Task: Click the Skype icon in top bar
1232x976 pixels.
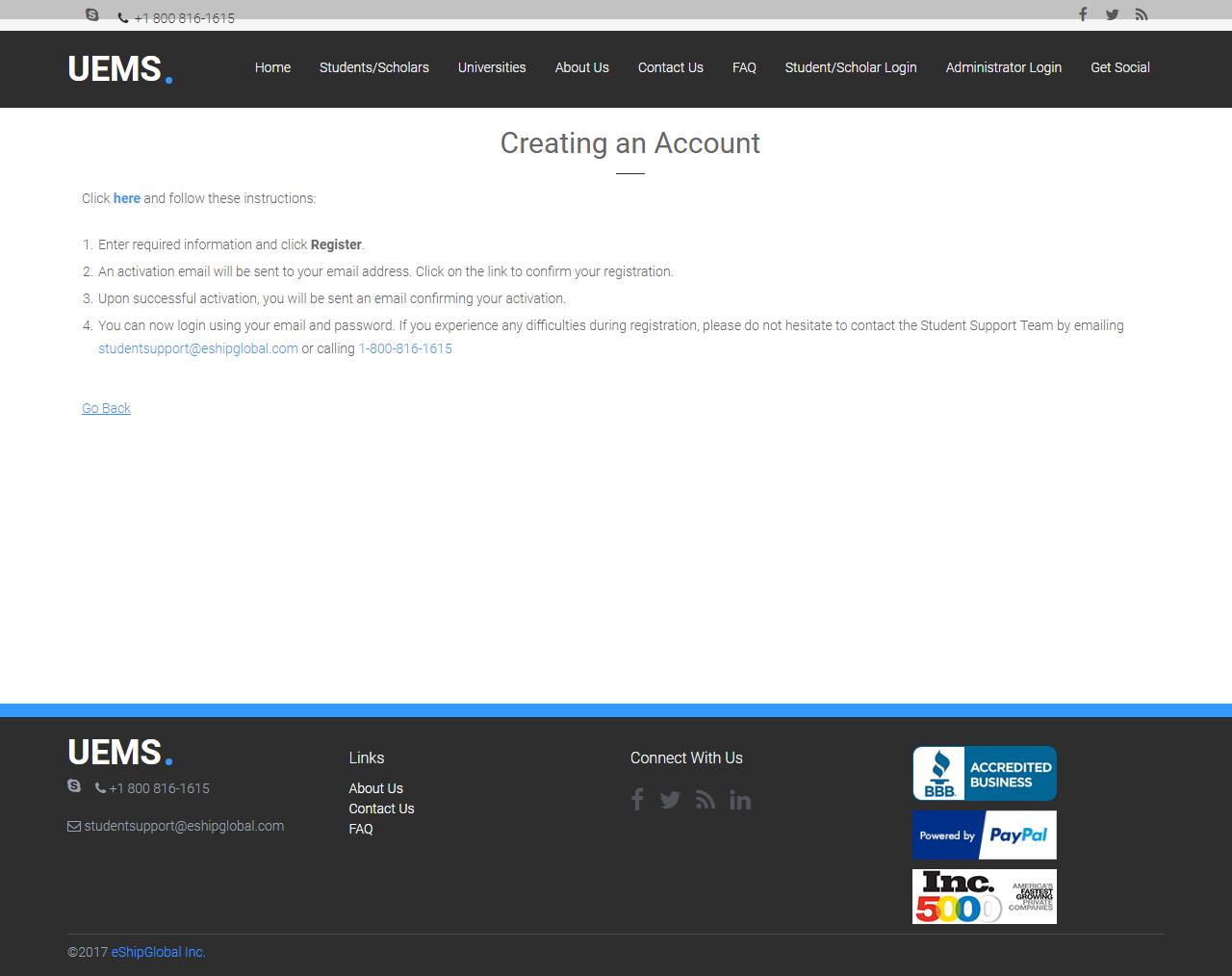Action: [92, 14]
